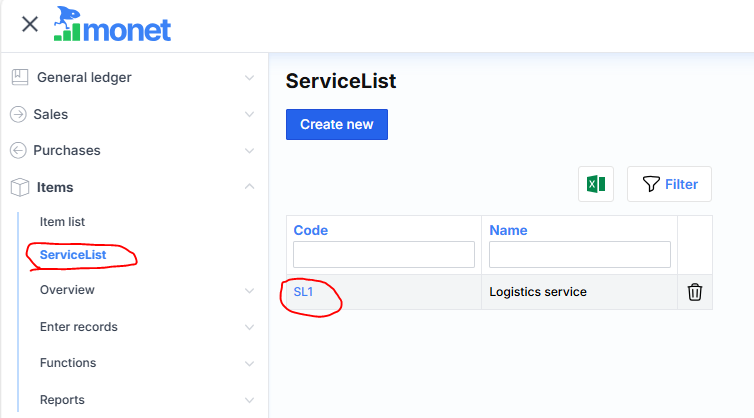This screenshot has width=754, height=418.
Task: Click the Purchases arrow circle icon
Action: [17, 151]
